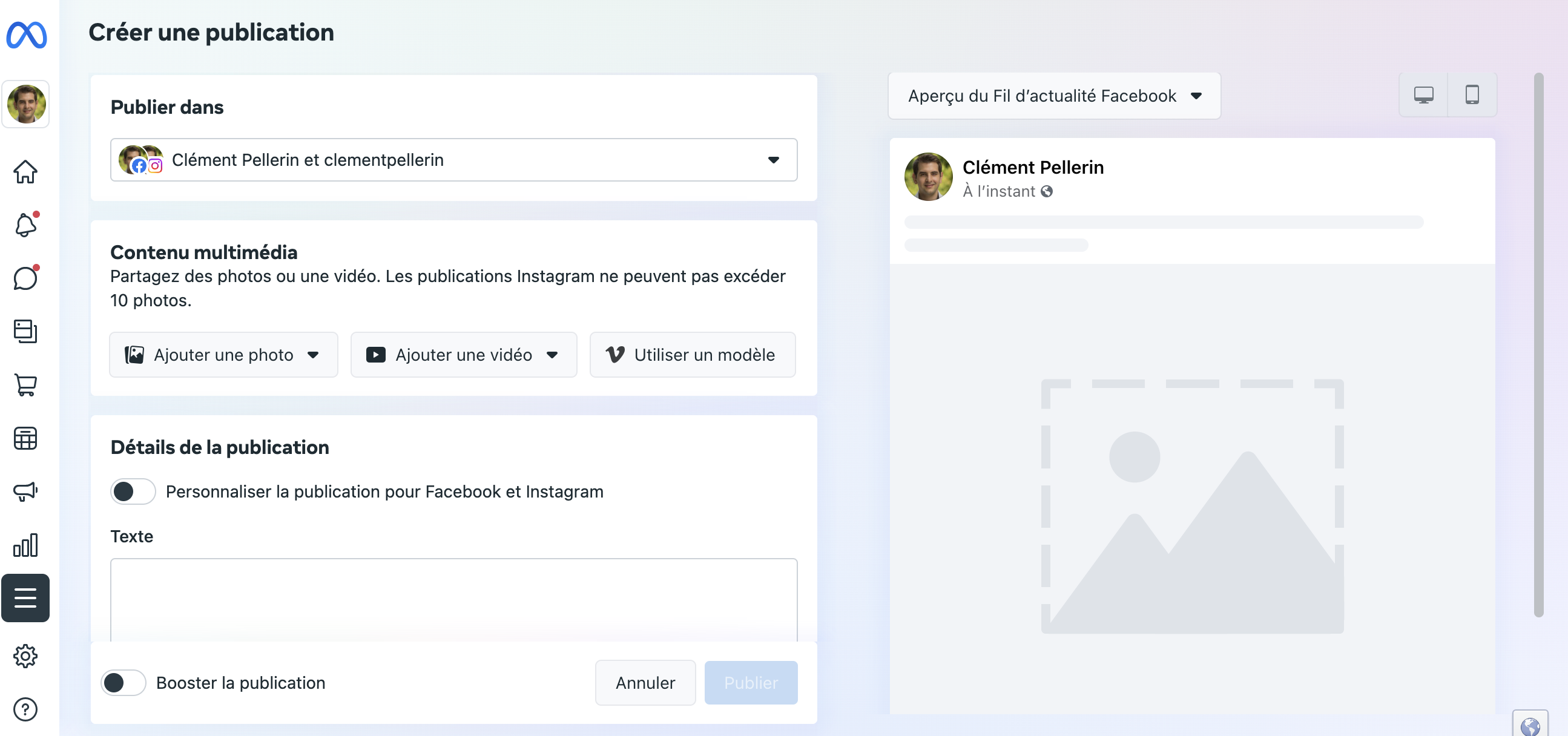Open the settings gear icon
The height and width of the screenshot is (736, 1568).
(25, 655)
